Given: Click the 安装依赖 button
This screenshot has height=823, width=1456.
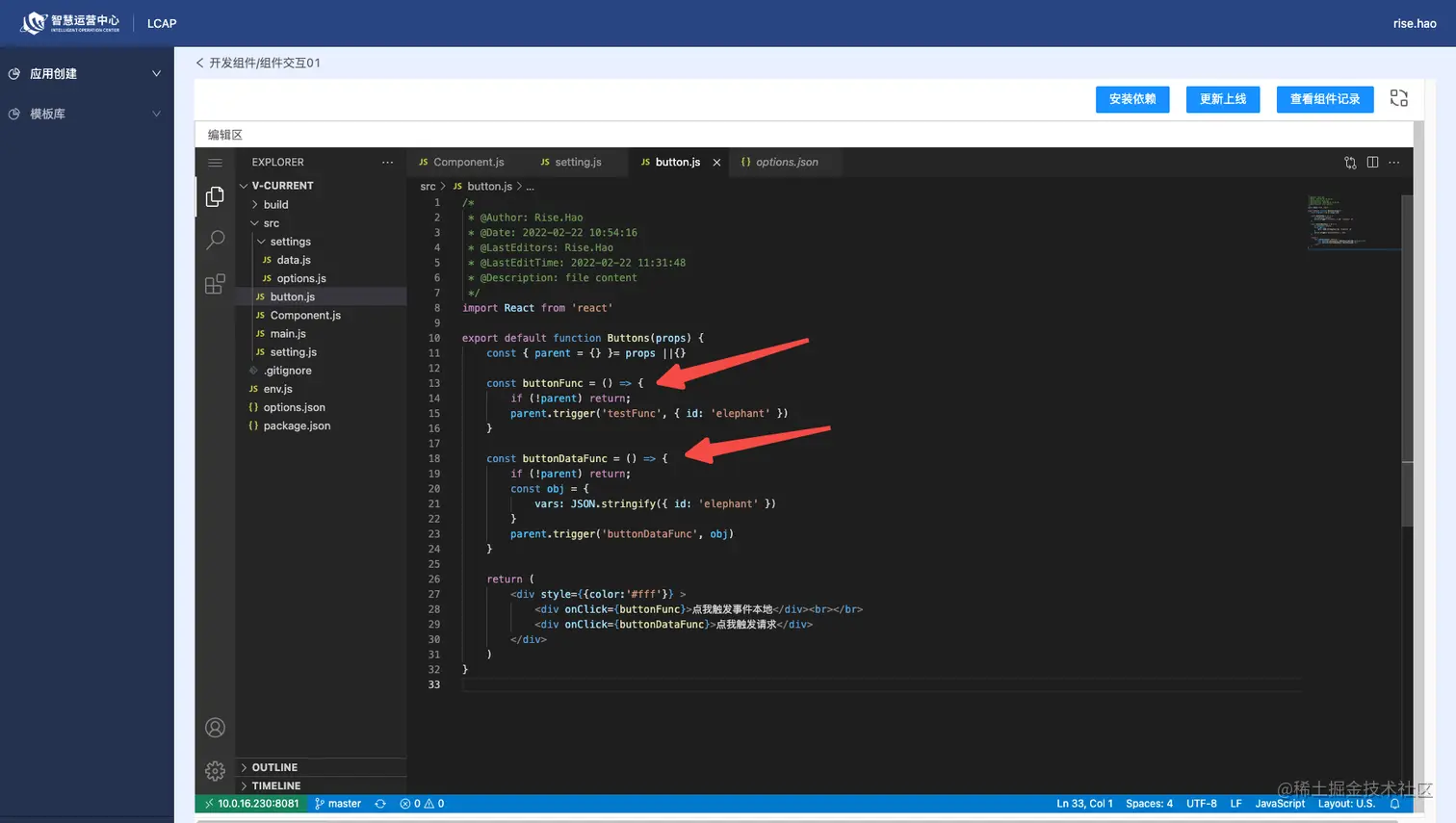Looking at the screenshot, I should pyautogui.click(x=1132, y=99).
